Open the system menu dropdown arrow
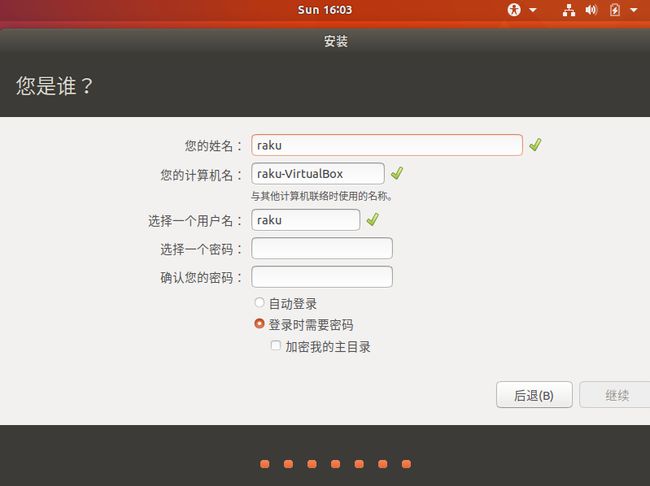The height and width of the screenshot is (486, 650). (633, 10)
